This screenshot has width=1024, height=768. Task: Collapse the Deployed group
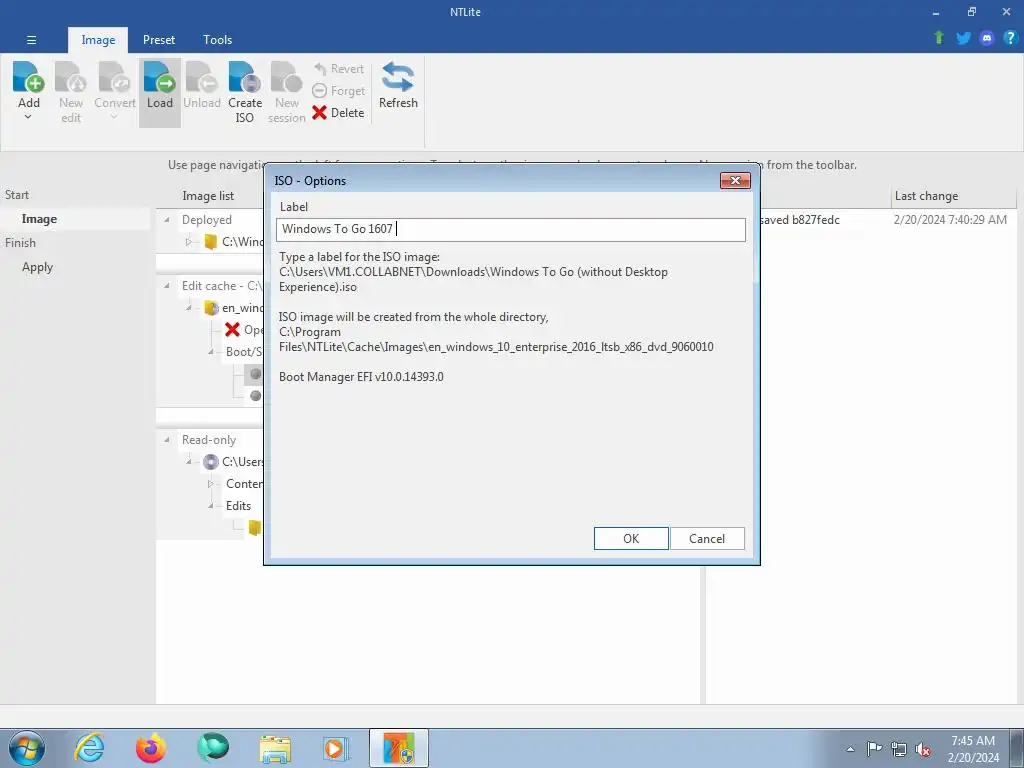tap(167, 220)
